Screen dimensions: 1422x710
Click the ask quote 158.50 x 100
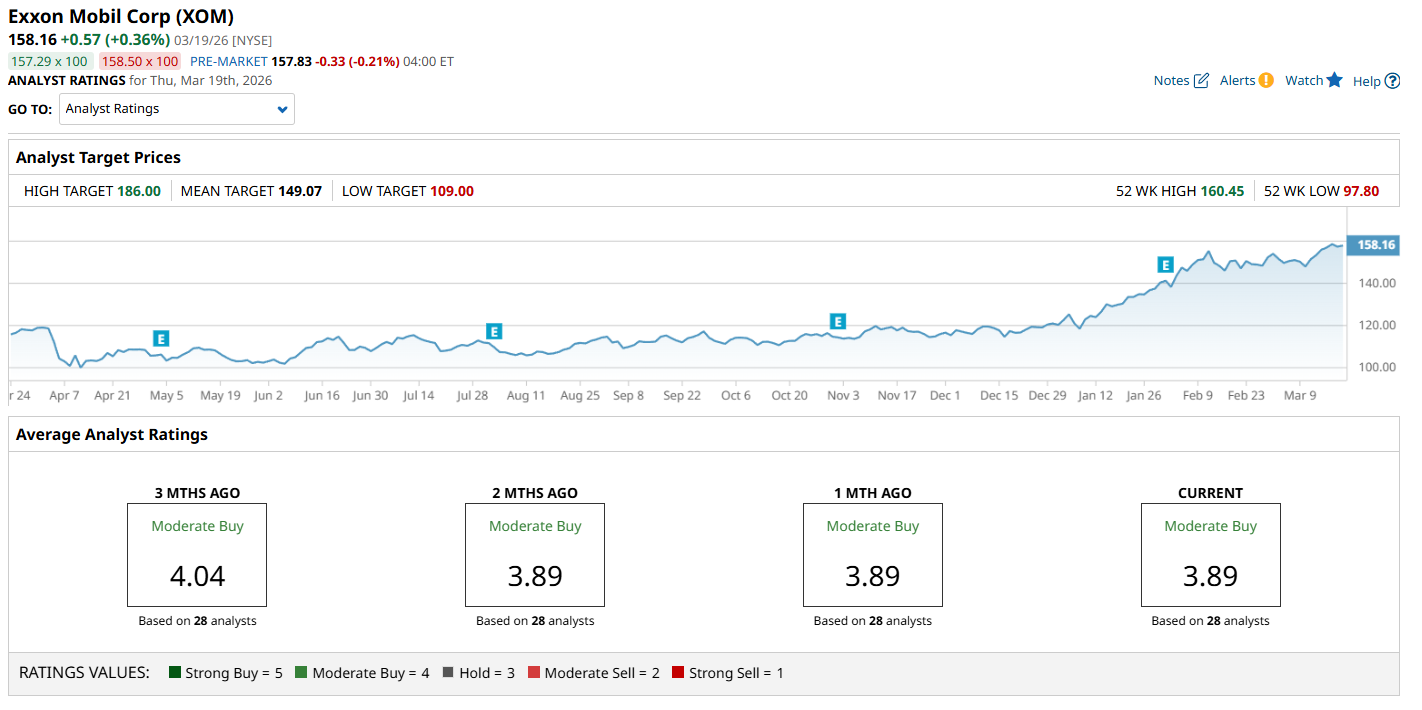click(139, 61)
